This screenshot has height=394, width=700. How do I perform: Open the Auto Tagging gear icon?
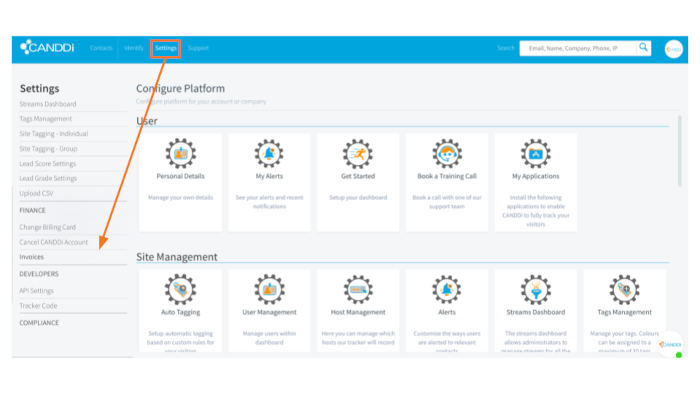[180, 290]
